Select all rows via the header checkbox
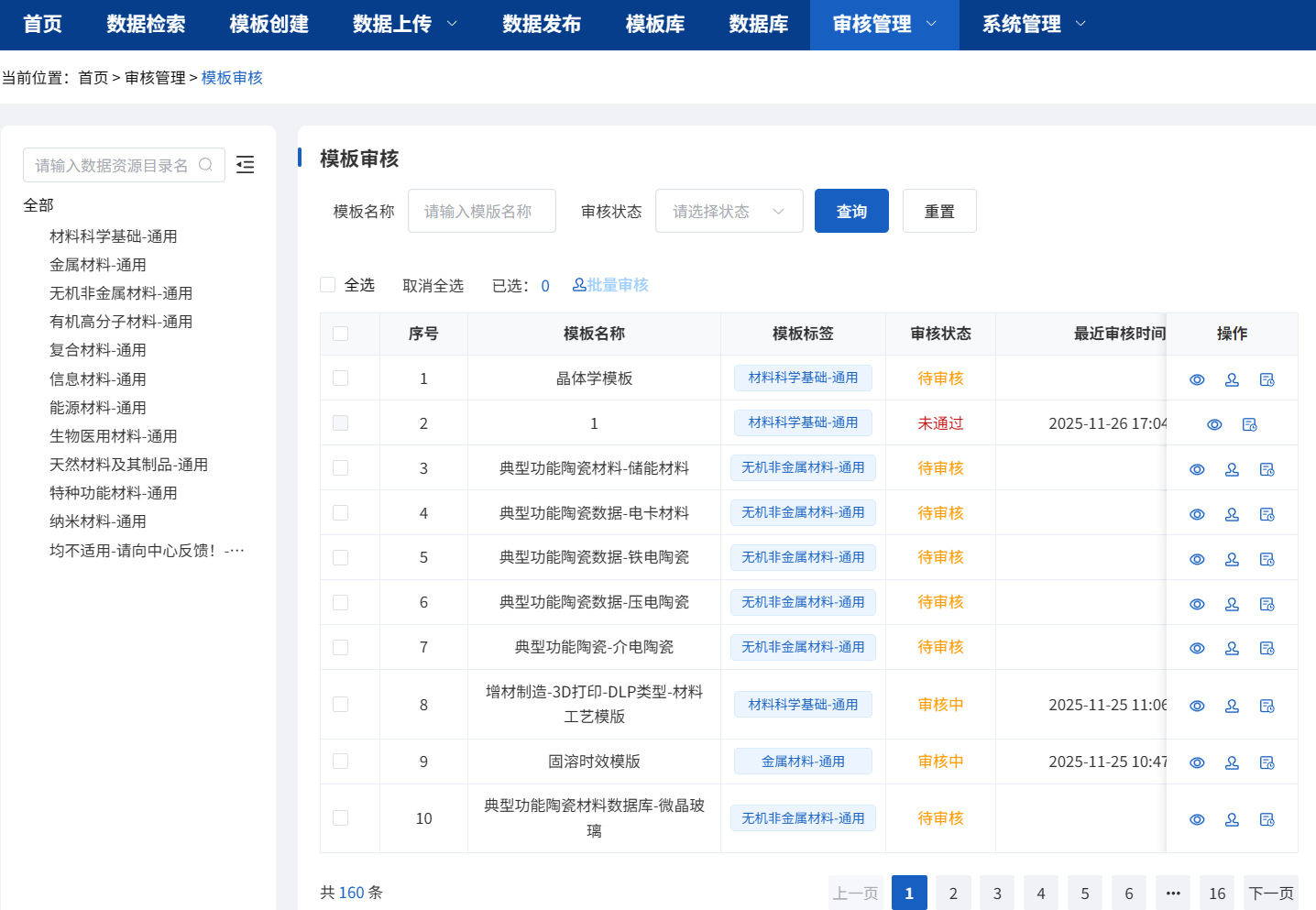Viewport: 1316px width, 910px height. [x=340, y=334]
